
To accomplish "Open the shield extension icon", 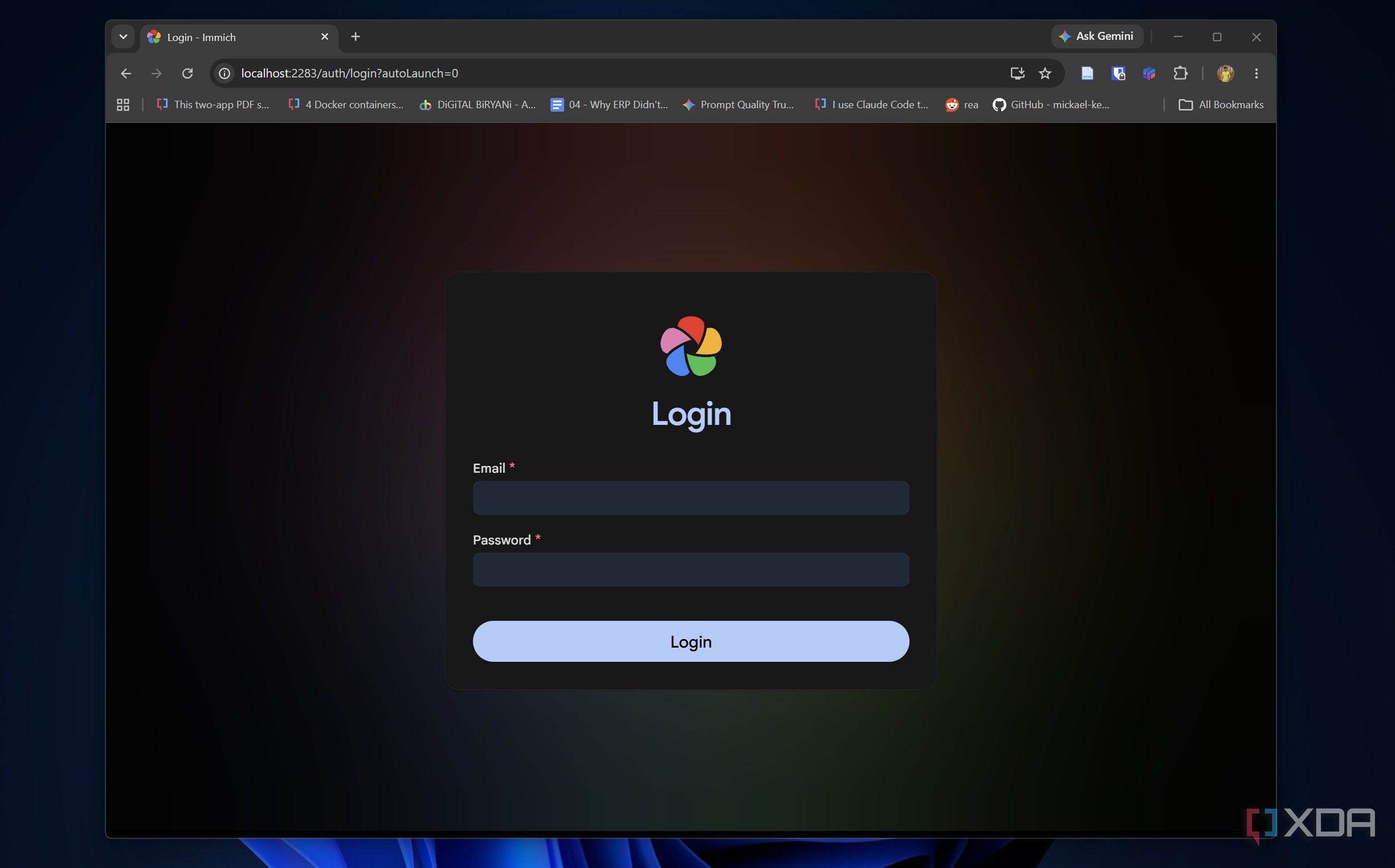I will tap(1117, 73).
